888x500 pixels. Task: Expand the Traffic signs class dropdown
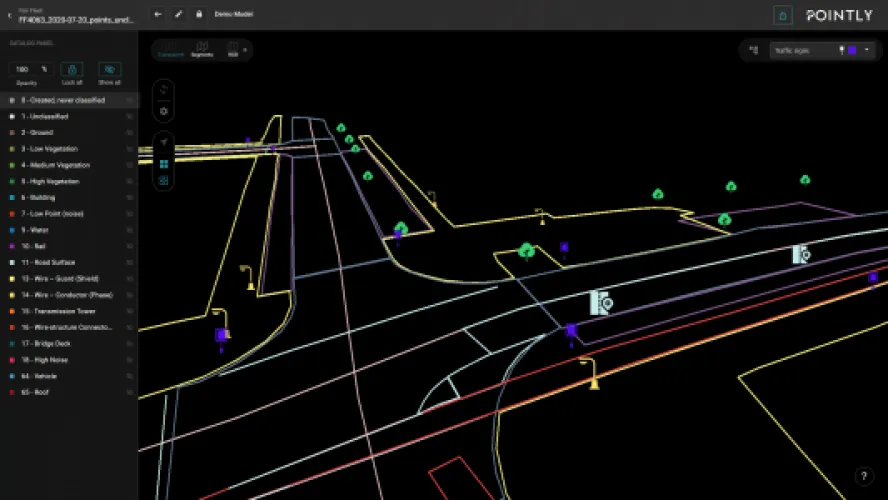(866, 49)
